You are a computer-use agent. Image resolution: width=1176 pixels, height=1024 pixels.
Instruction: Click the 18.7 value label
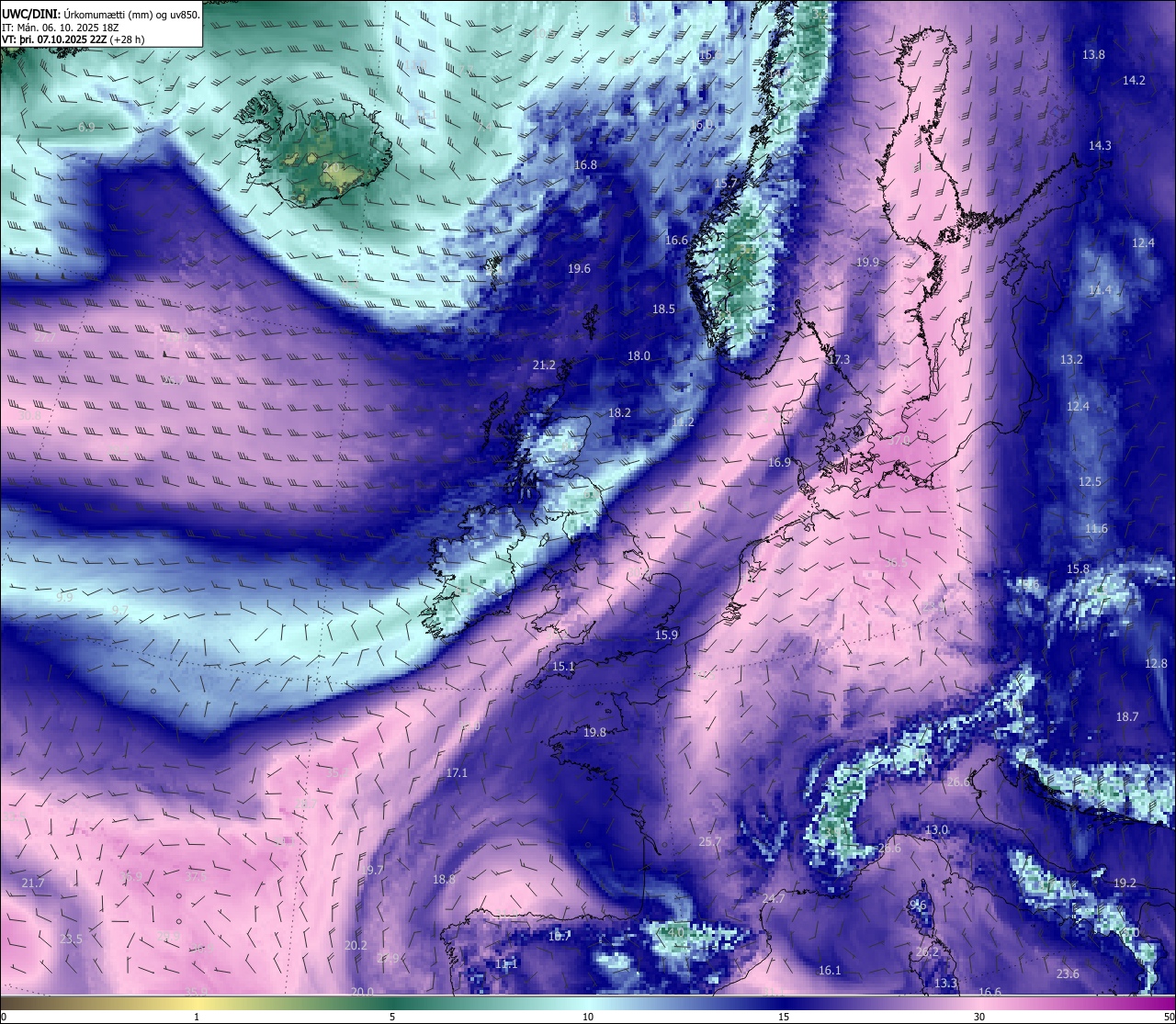pos(1126,717)
